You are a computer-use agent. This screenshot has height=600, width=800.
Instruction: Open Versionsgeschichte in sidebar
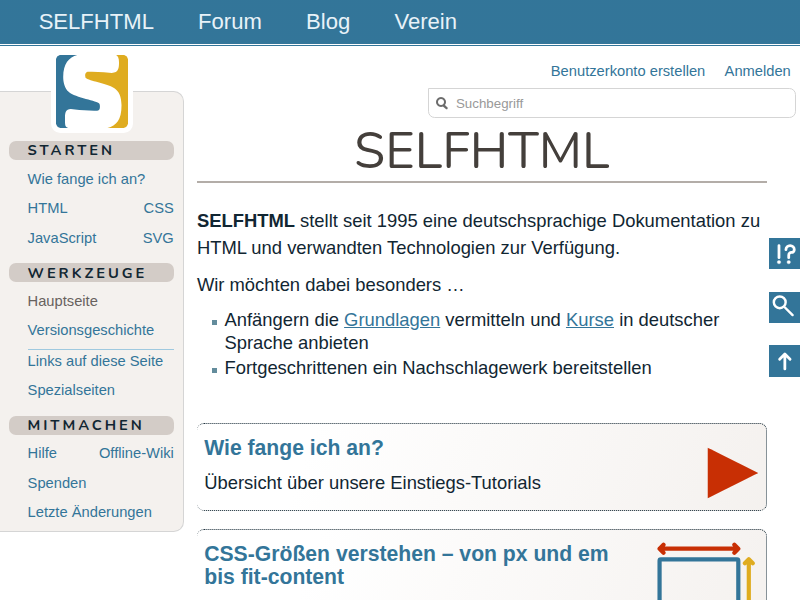tap(91, 330)
